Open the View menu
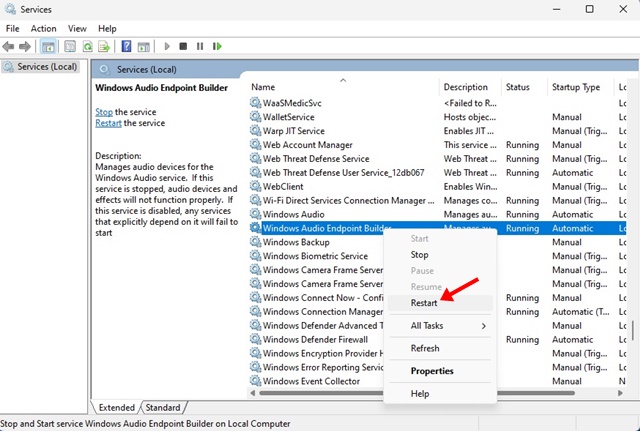The height and width of the screenshot is (431, 640). coord(77,28)
